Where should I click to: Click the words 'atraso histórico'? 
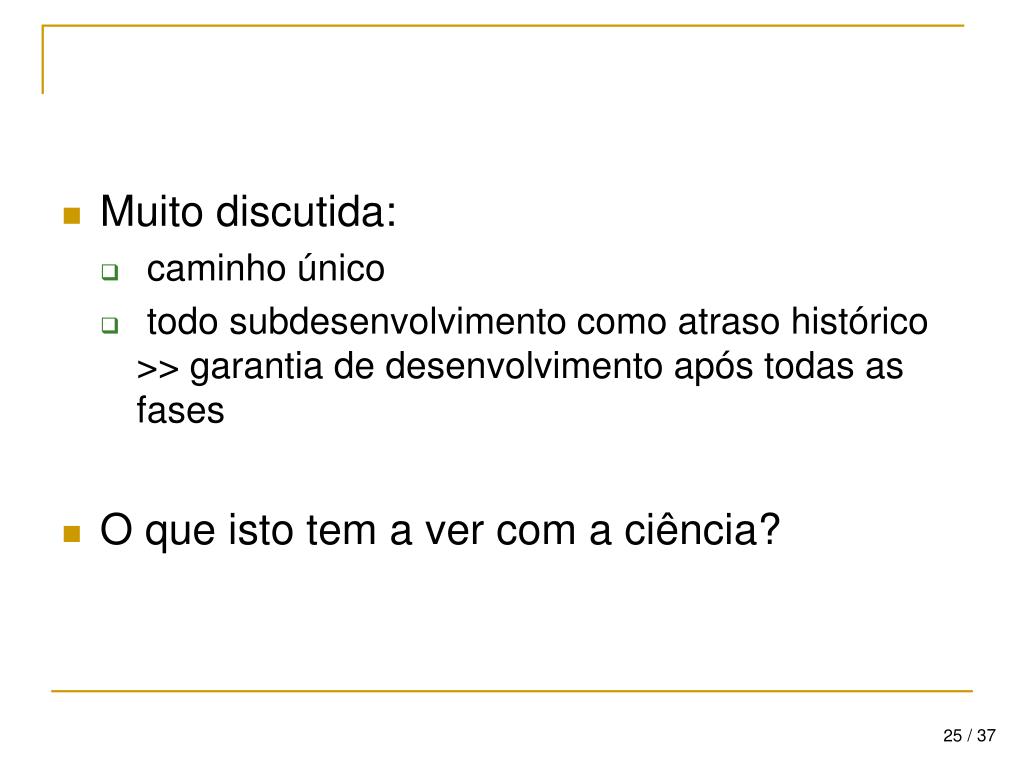803,321
